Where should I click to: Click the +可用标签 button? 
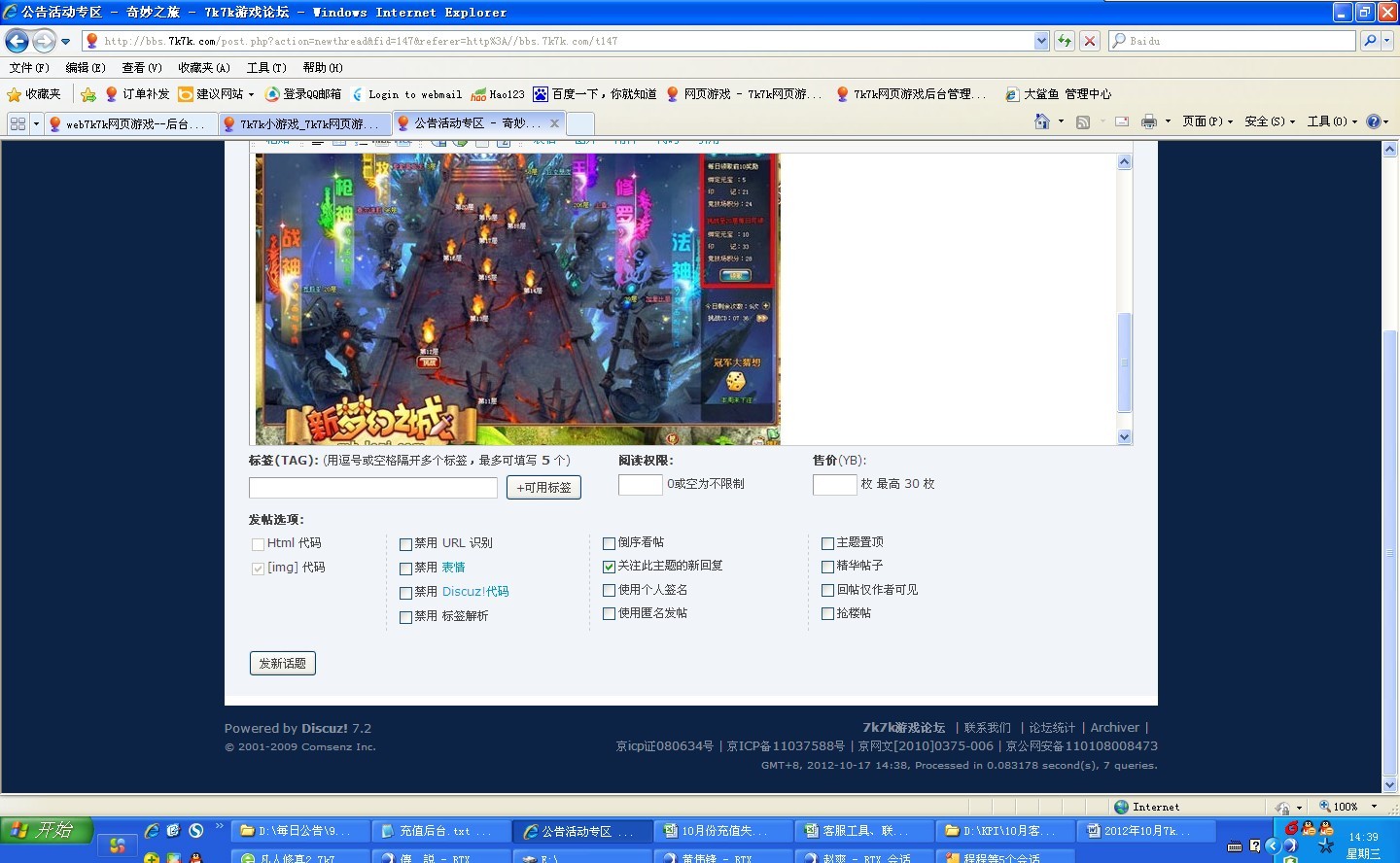click(x=543, y=488)
